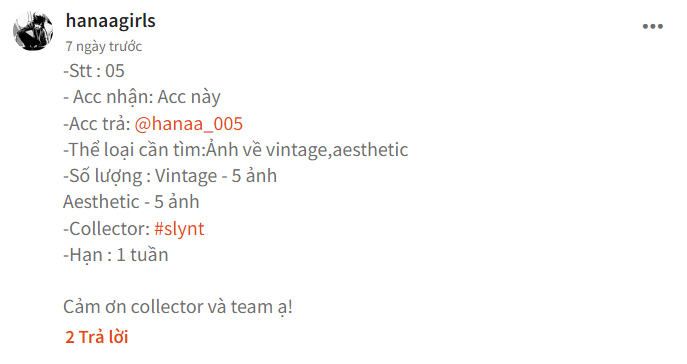Screen dimensions: 687x364
Task: Click the "Acc này" text
Action: (189, 98)
